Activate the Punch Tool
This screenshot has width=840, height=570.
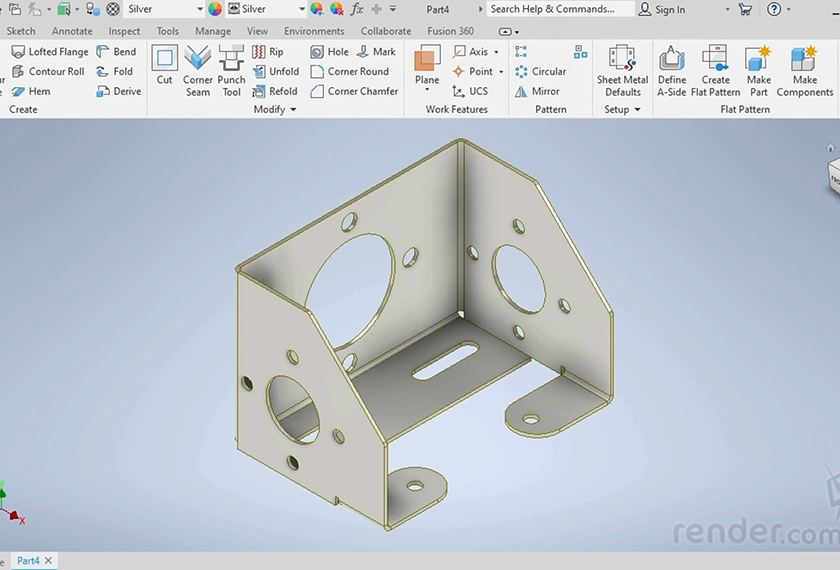231,60
